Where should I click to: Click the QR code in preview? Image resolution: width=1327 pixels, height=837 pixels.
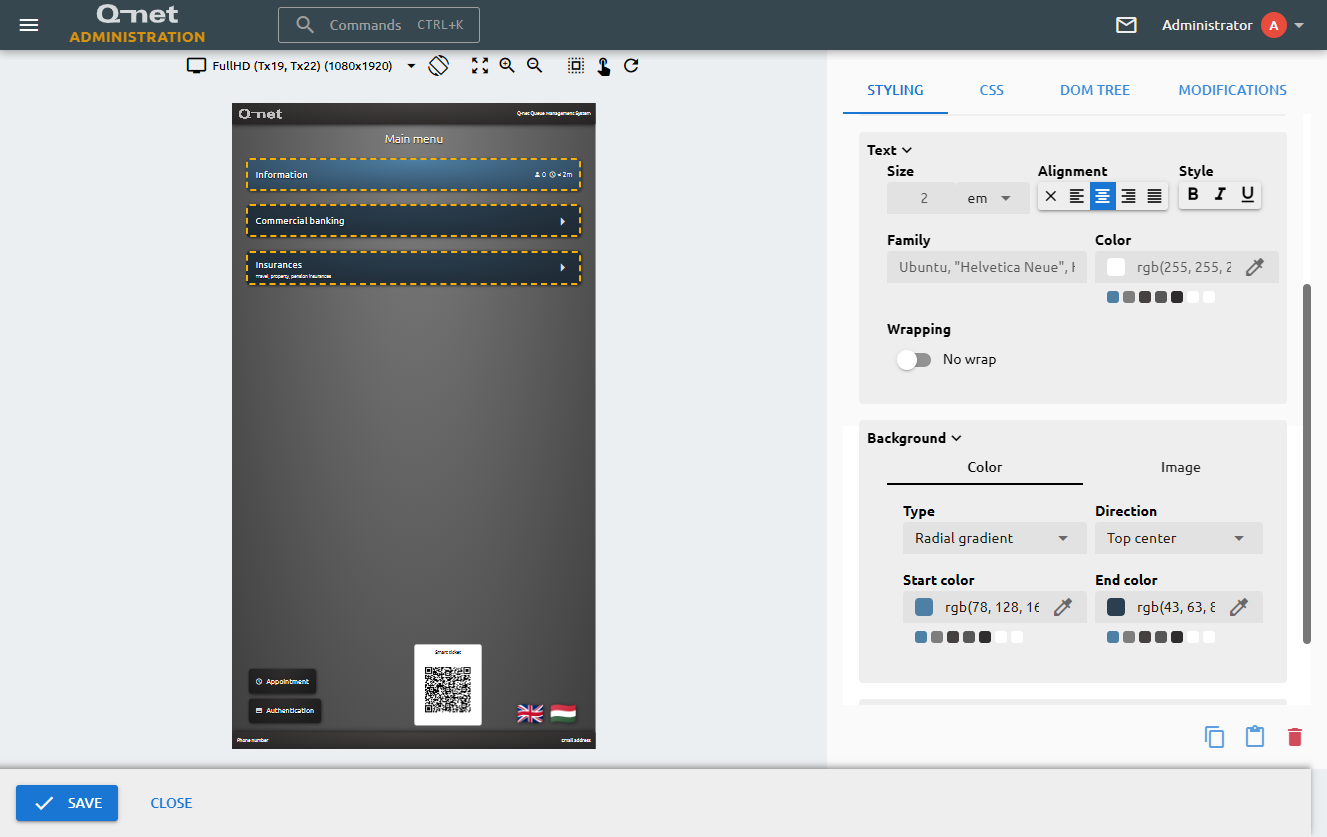click(x=448, y=690)
